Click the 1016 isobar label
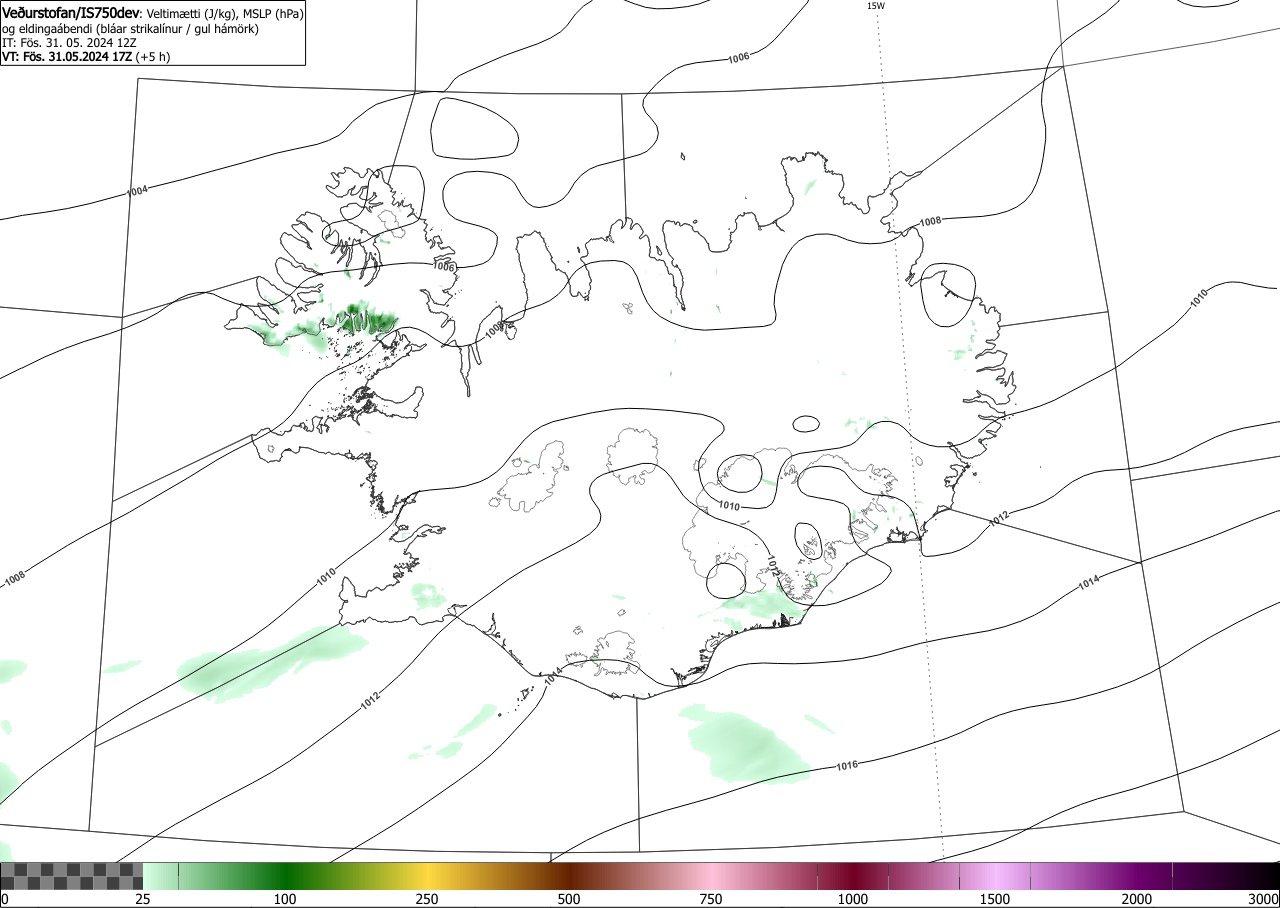This screenshot has height=908, width=1280. click(x=847, y=766)
